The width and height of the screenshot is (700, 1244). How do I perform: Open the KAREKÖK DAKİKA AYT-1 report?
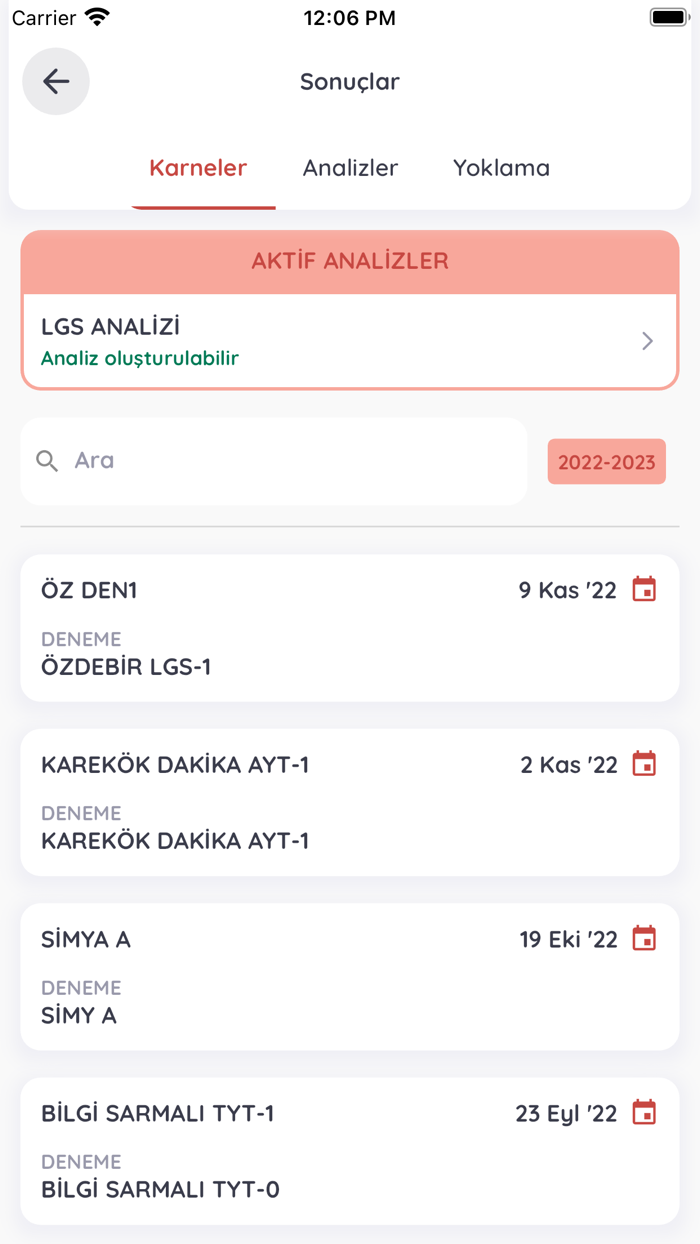[350, 802]
